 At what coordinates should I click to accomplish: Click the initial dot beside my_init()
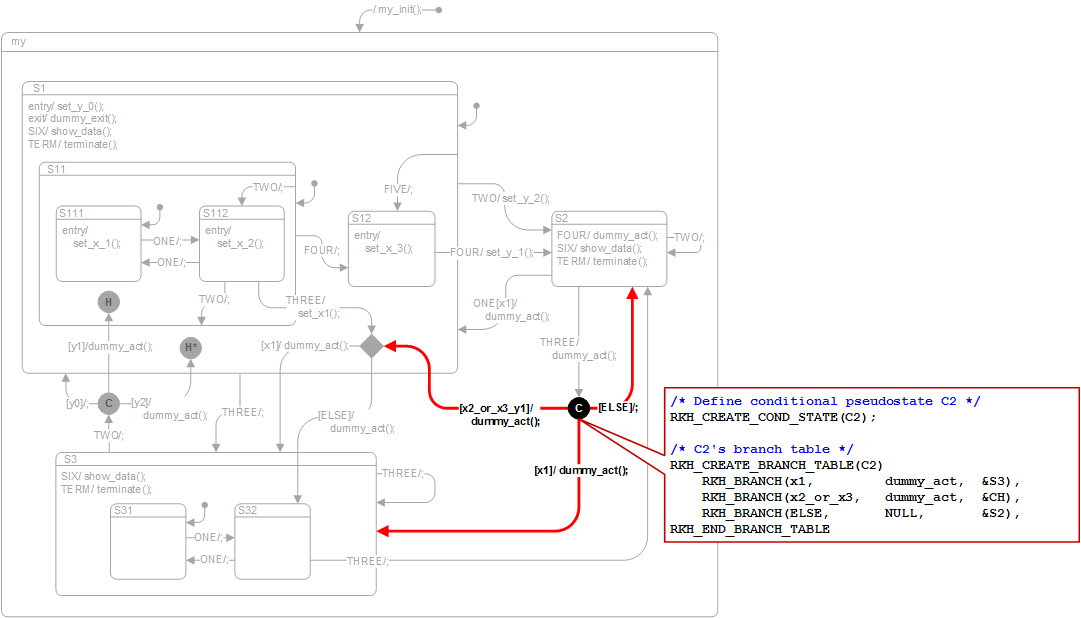[438, 9]
